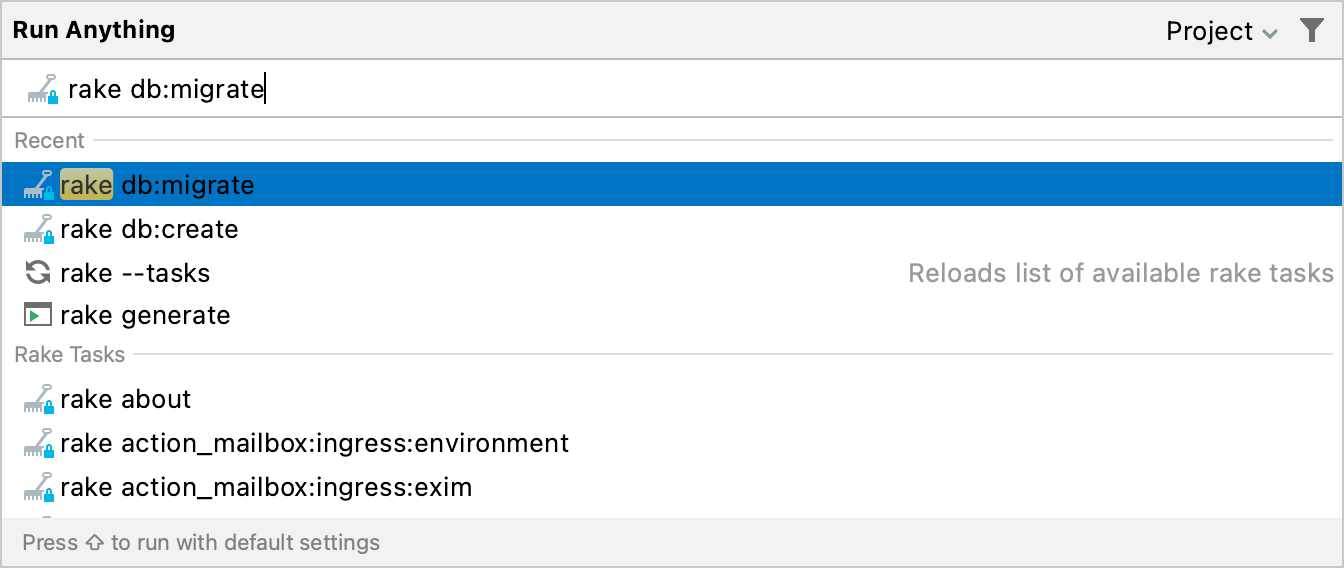1344x568 pixels.
Task: Click the Run Anything title bar
Action: click(x=600, y=30)
